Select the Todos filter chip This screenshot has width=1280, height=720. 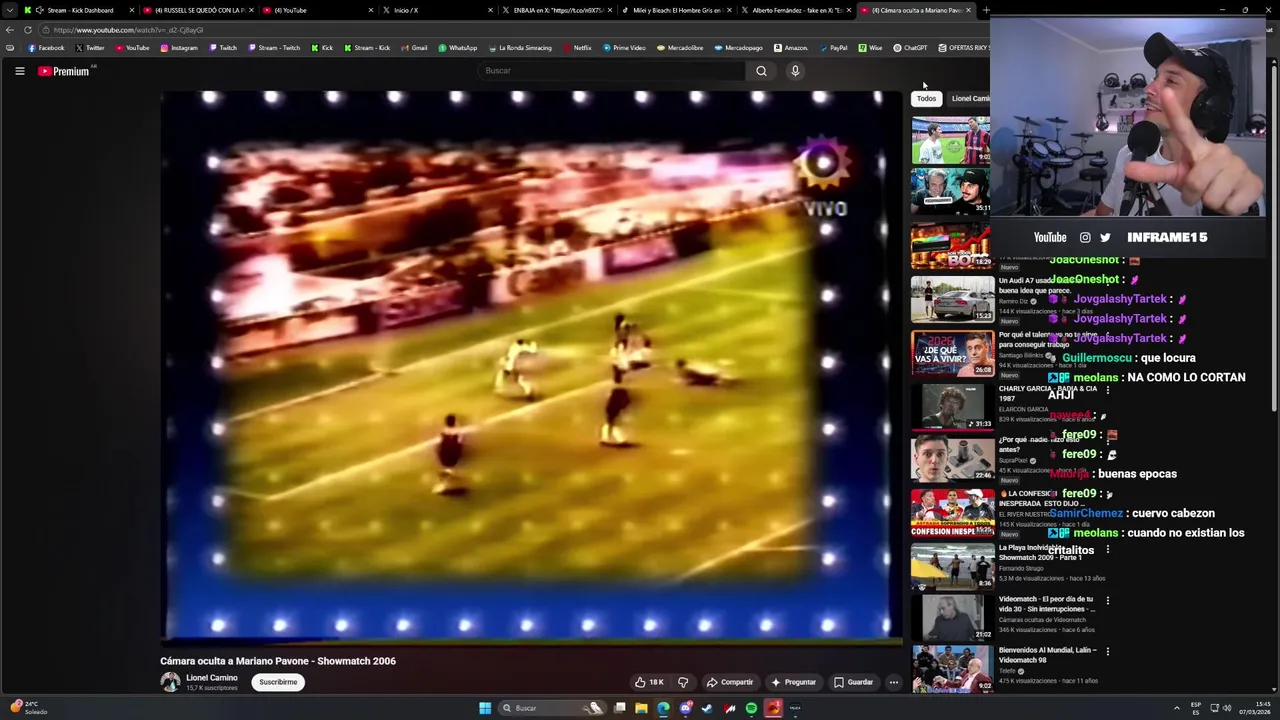coord(927,98)
